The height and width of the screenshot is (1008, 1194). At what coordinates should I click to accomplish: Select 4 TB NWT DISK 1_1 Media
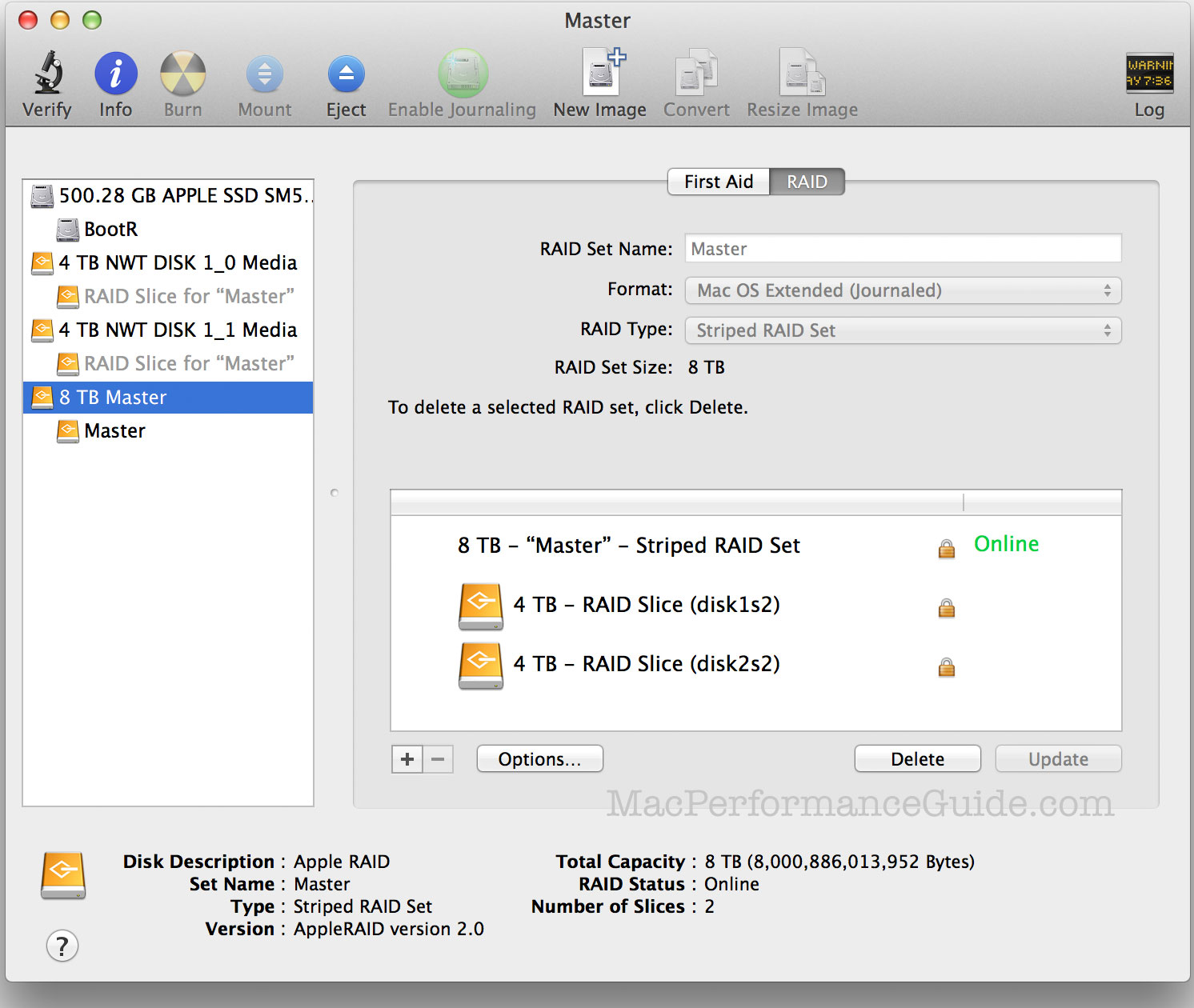point(169,330)
